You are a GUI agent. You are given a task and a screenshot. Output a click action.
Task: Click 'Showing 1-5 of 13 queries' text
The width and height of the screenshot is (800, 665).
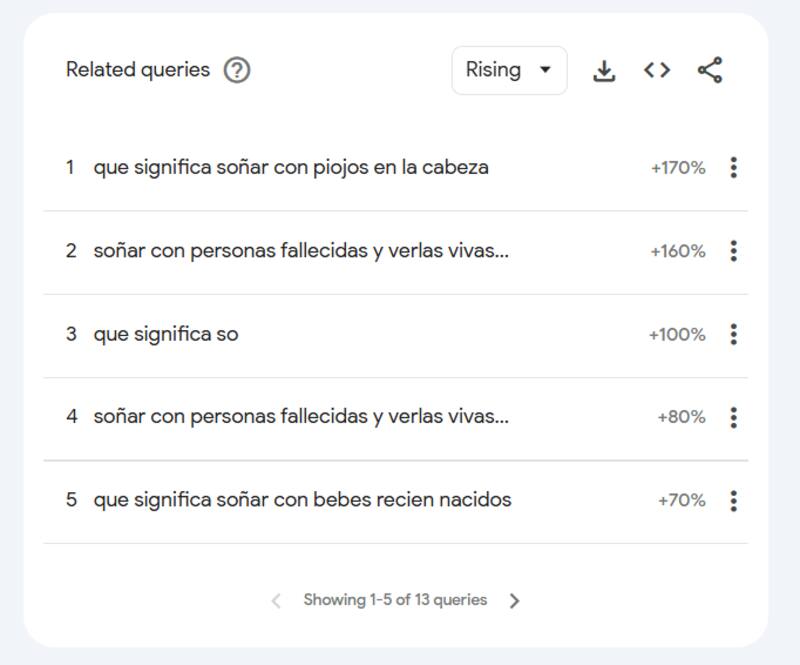click(395, 601)
